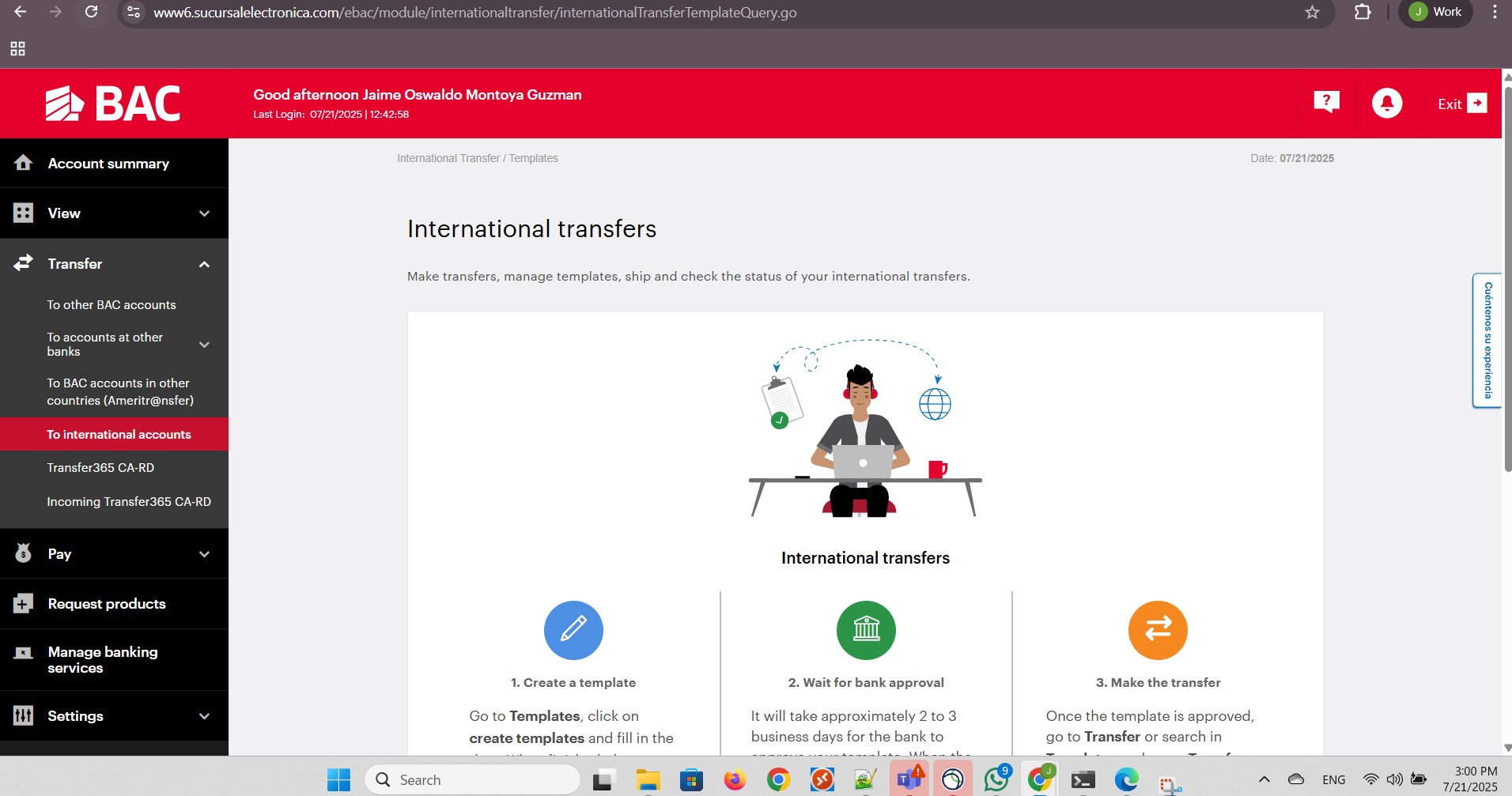Expand the Pay menu chevron

click(204, 554)
